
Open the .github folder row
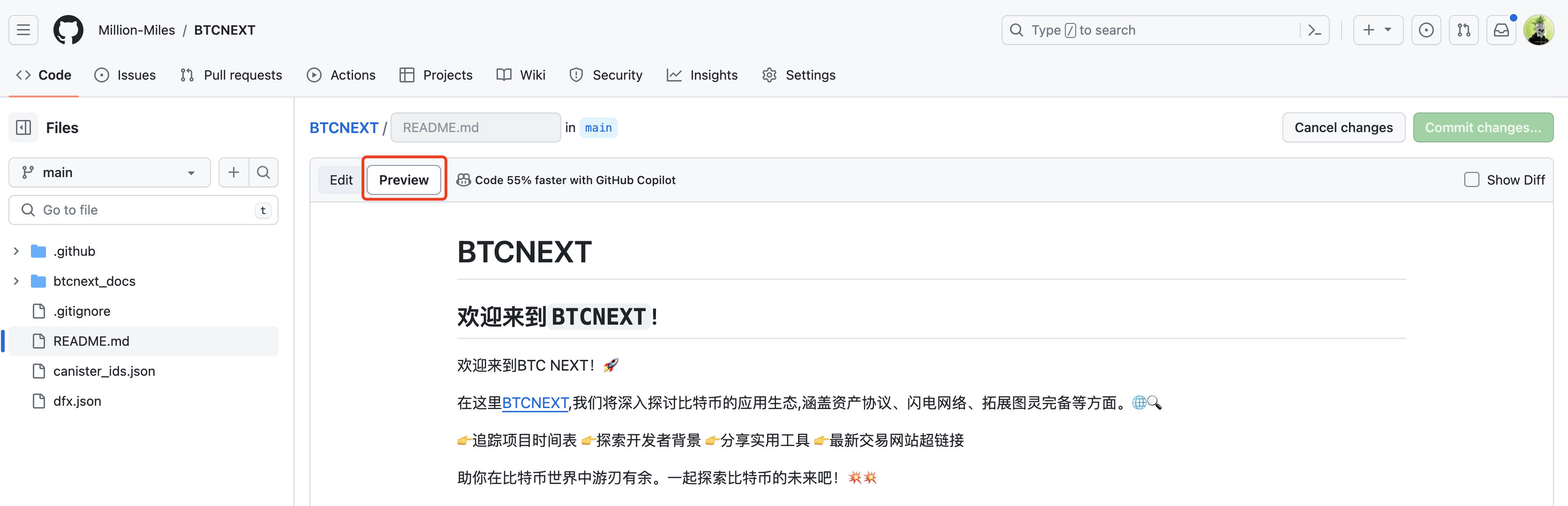coord(143,251)
